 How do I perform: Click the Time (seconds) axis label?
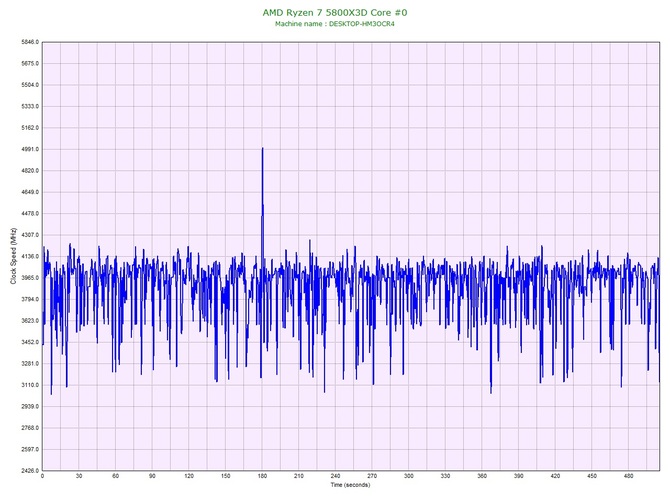click(350, 485)
